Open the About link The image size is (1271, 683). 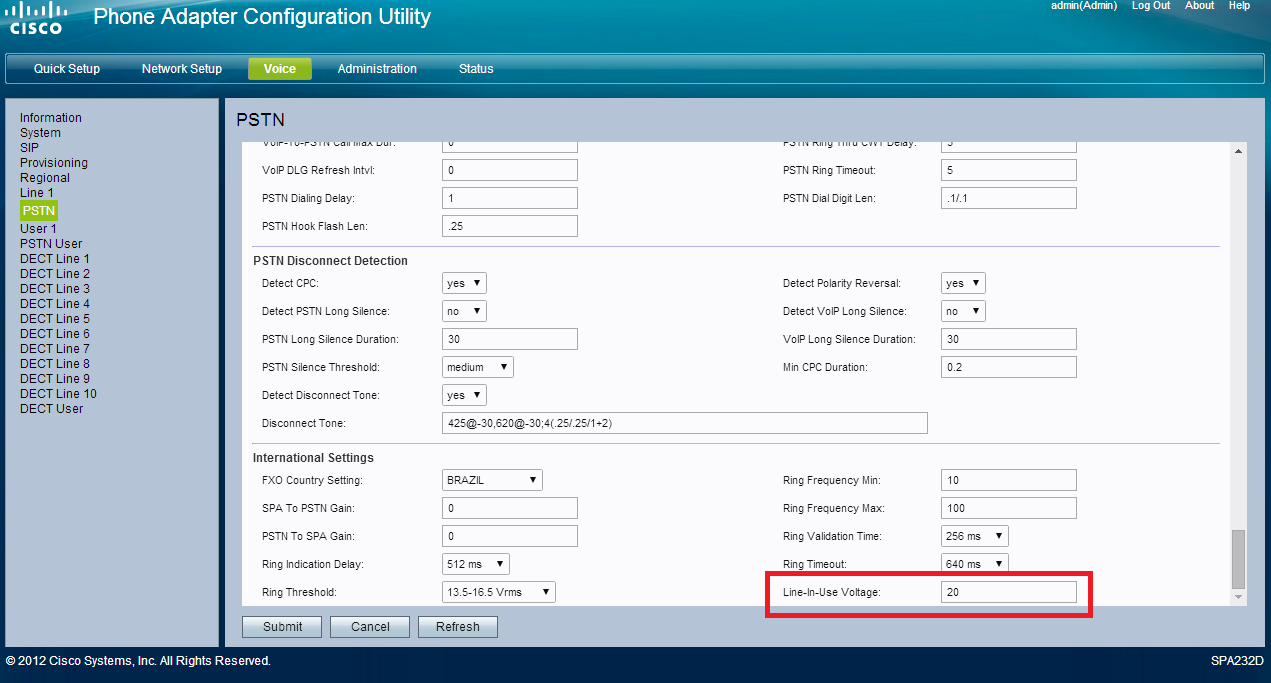click(x=1200, y=6)
